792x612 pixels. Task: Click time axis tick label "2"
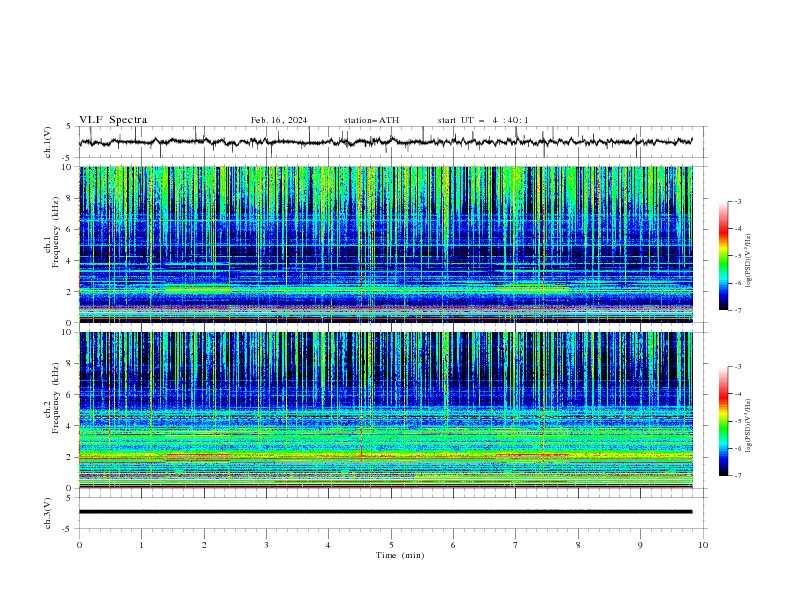tap(204, 545)
